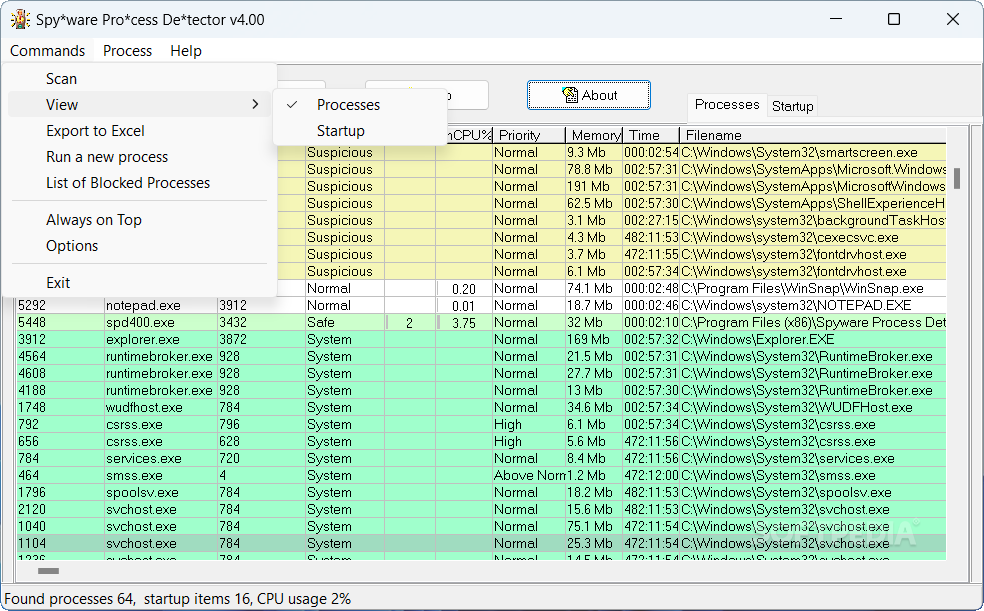Screen dimensions: 984x611
Task: Click the 191 Mb memory cell
Action: pyautogui.click(x=594, y=186)
